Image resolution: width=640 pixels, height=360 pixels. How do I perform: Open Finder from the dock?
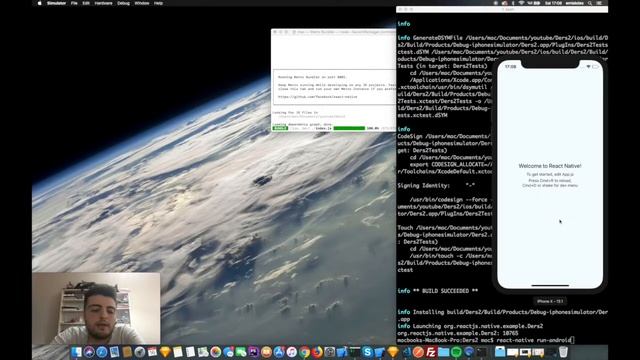pyautogui.click(x=76, y=352)
